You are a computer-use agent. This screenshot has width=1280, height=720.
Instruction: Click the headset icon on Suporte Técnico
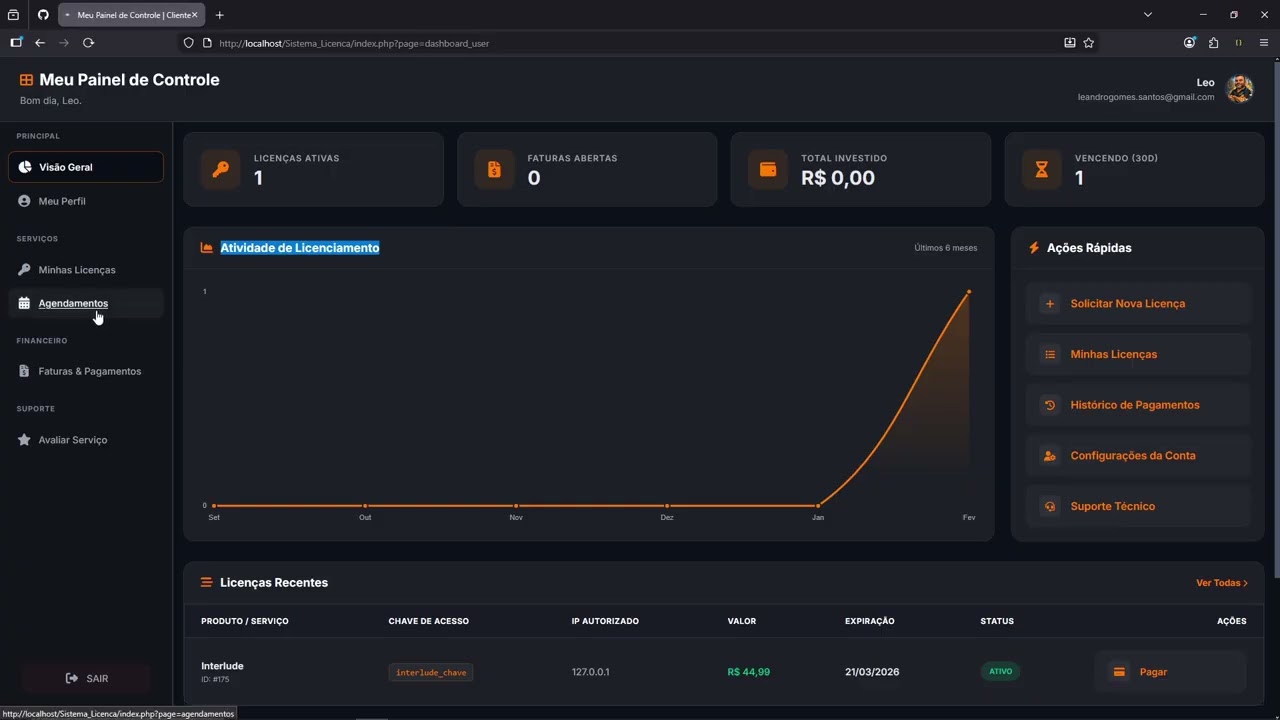coord(1049,506)
